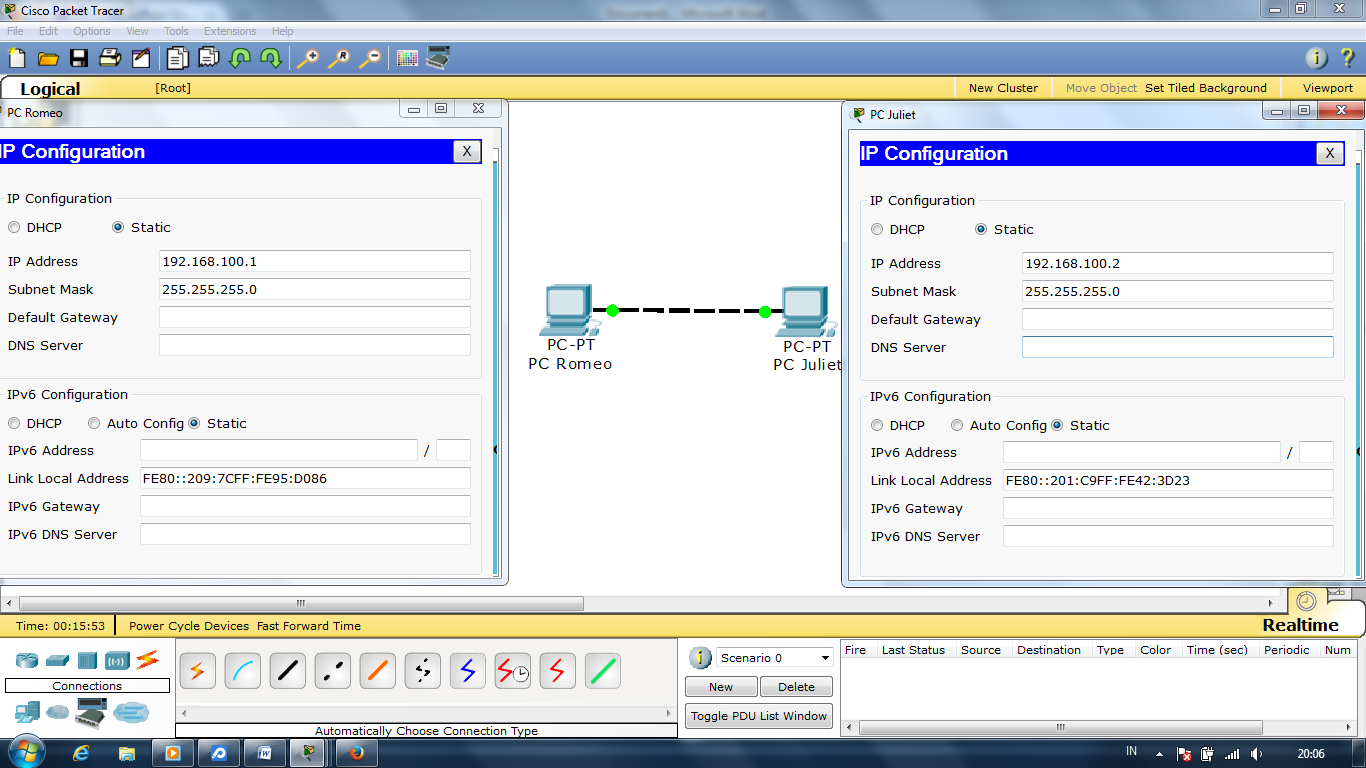
Task: Open the Extensions menu
Action: point(230,31)
